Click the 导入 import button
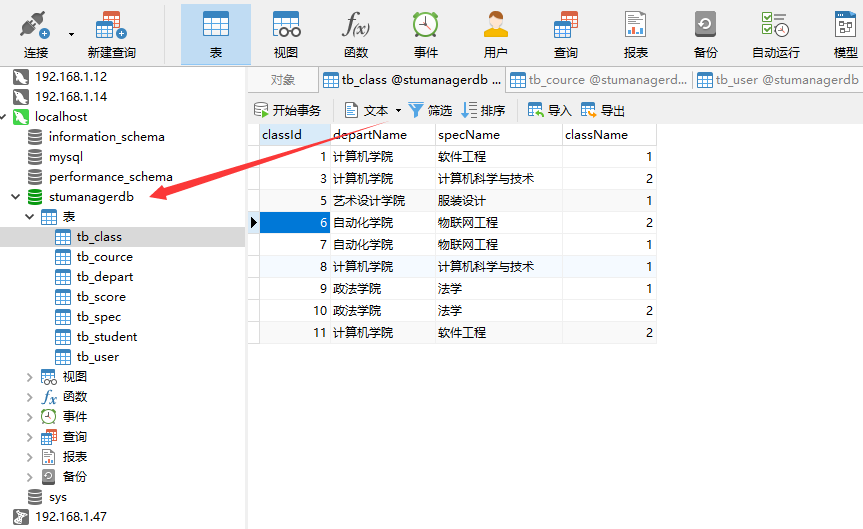This screenshot has height=529, width=863. 549,111
